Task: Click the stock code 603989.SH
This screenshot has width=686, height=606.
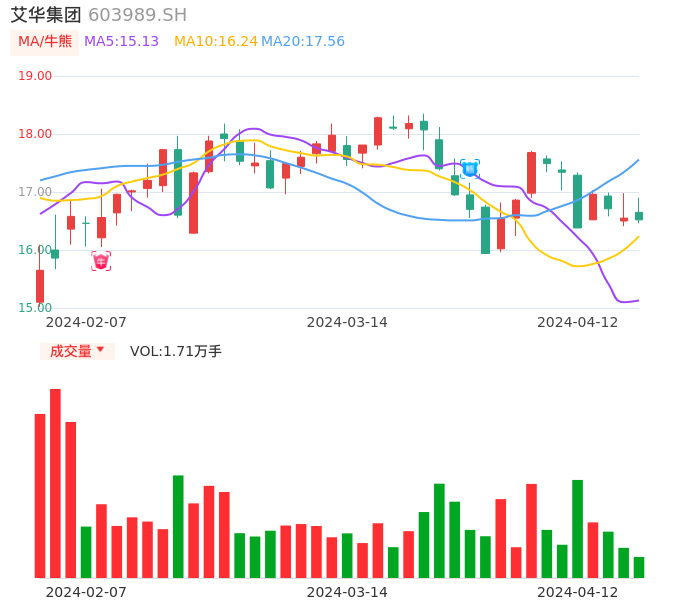Action: (137, 15)
